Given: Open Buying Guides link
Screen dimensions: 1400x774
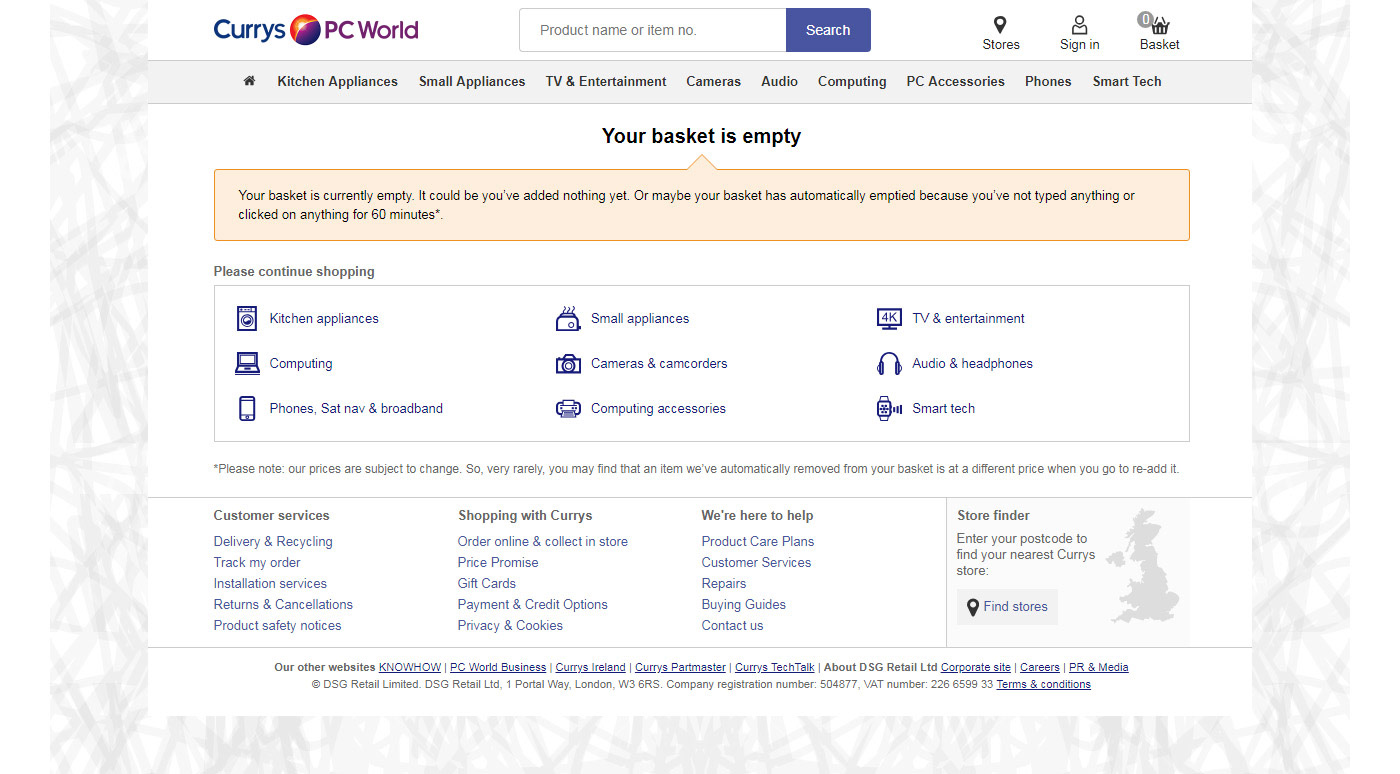Looking at the screenshot, I should click(x=744, y=605).
